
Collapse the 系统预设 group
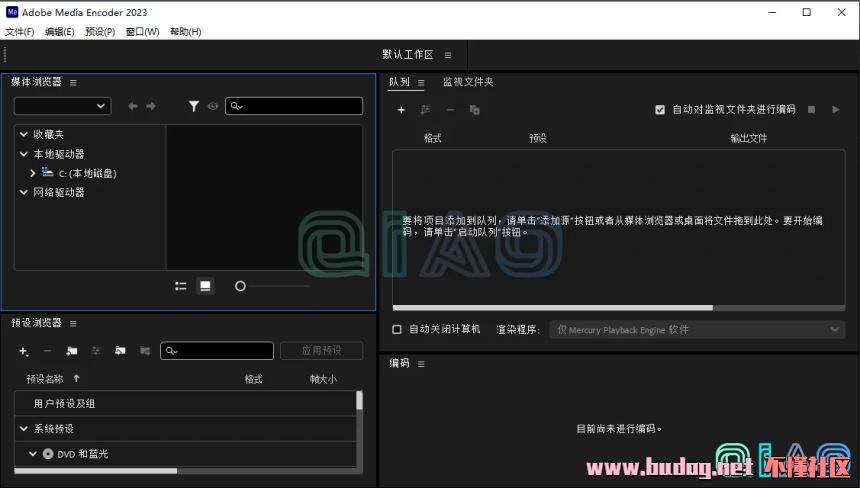(24, 429)
